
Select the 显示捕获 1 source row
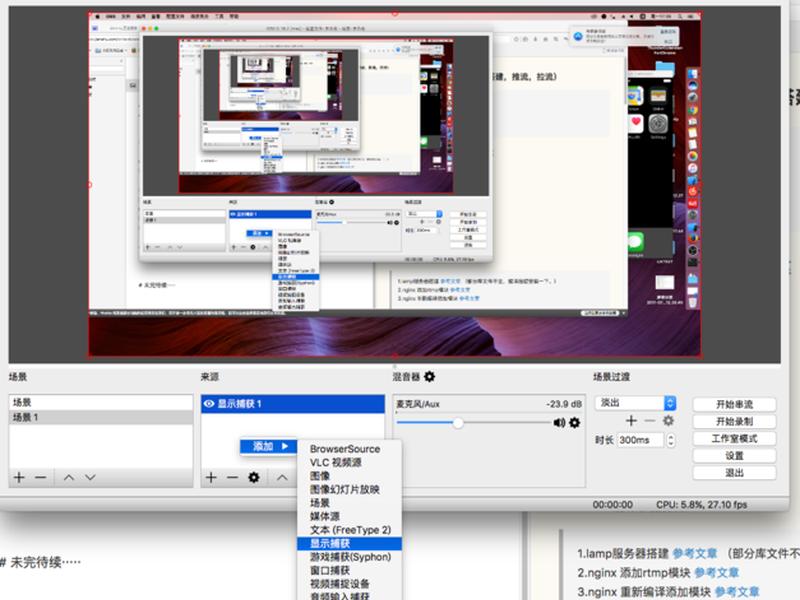pyautogui.click(x=293, y=404)
